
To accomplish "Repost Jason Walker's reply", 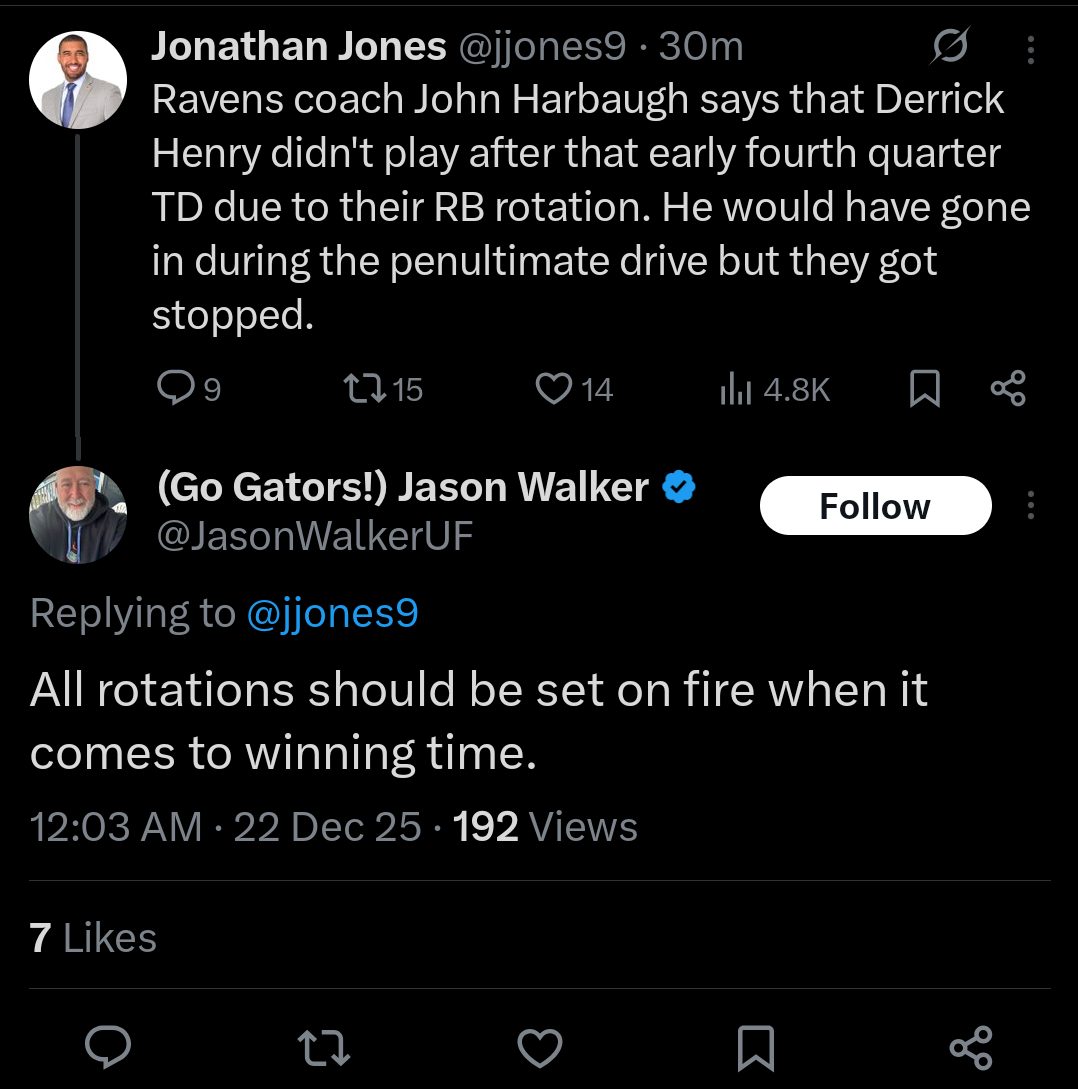I will point(325,1046).
